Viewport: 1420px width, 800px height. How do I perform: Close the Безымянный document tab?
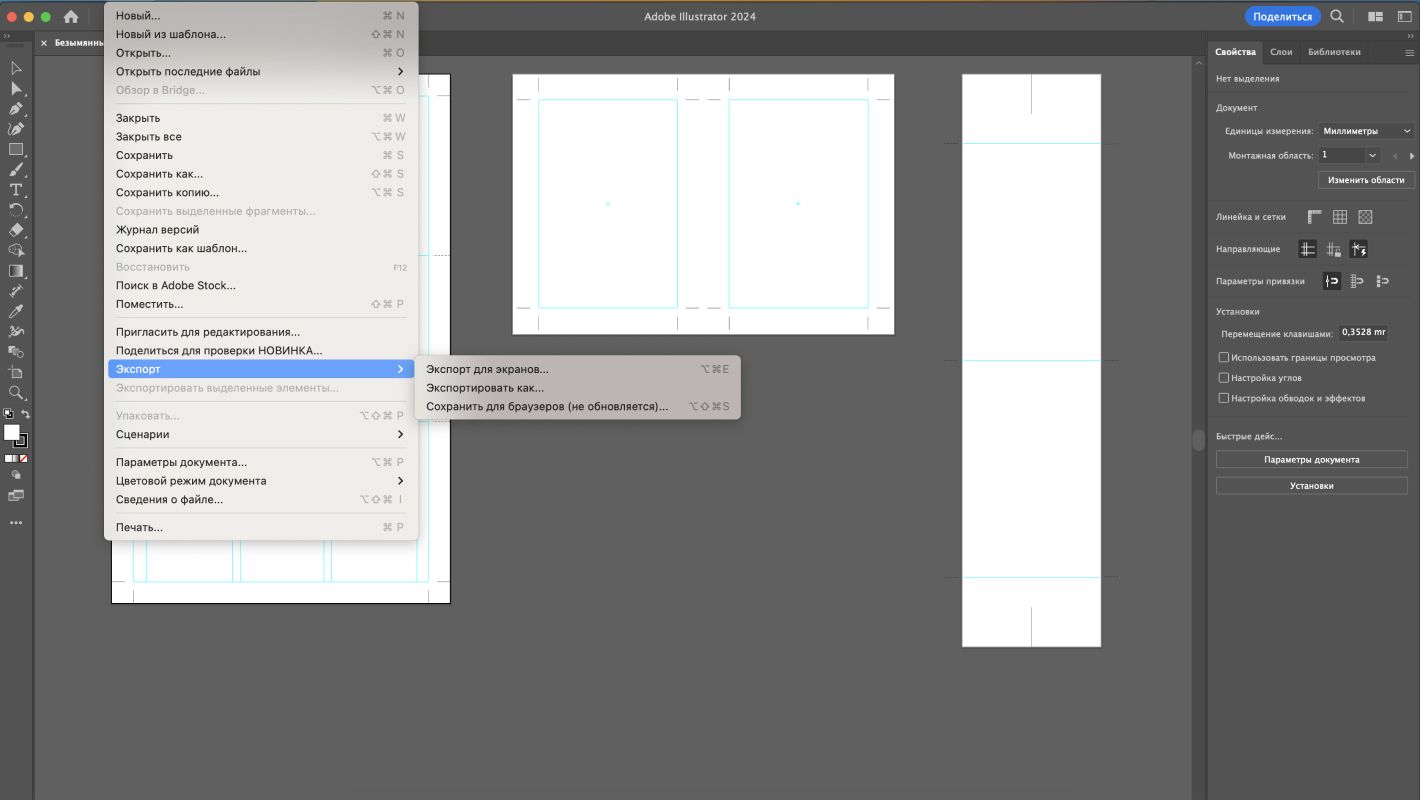click(x=44, y=44)
